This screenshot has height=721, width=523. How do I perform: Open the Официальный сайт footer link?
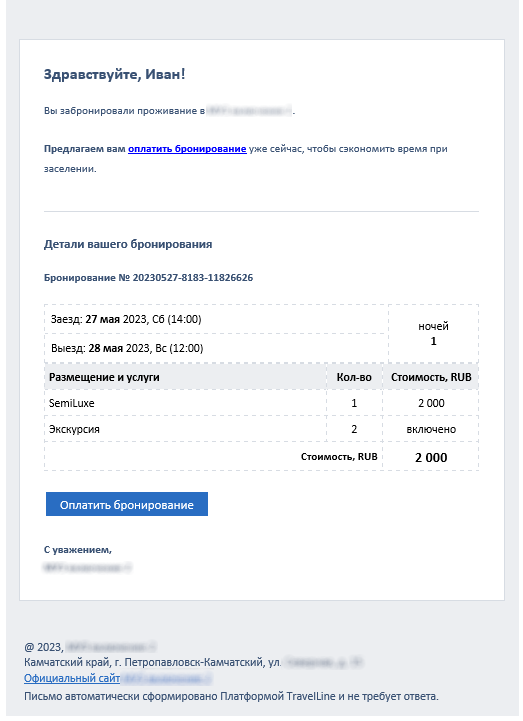pyautogui.click(x=72, y=678)
